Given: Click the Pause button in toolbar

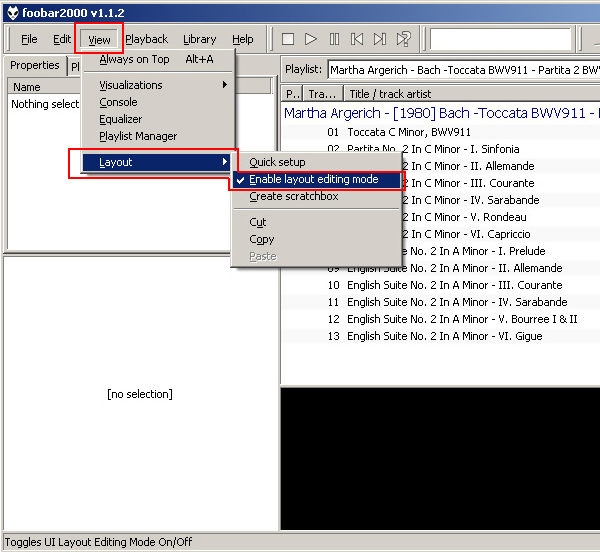Looking at the screenshot, I should pyautogui.click(x=334, y=39).
